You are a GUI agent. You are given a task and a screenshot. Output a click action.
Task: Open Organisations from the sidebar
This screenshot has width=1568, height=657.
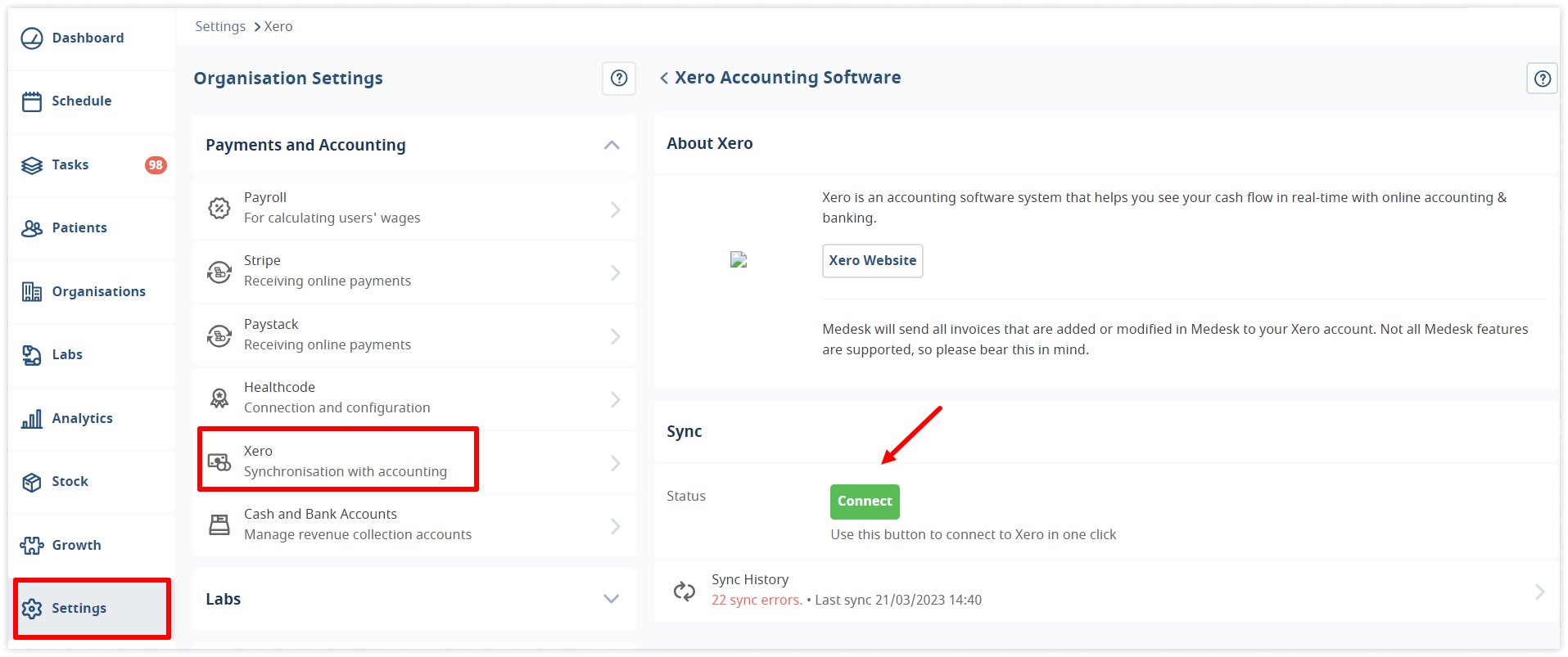(92, 291)
